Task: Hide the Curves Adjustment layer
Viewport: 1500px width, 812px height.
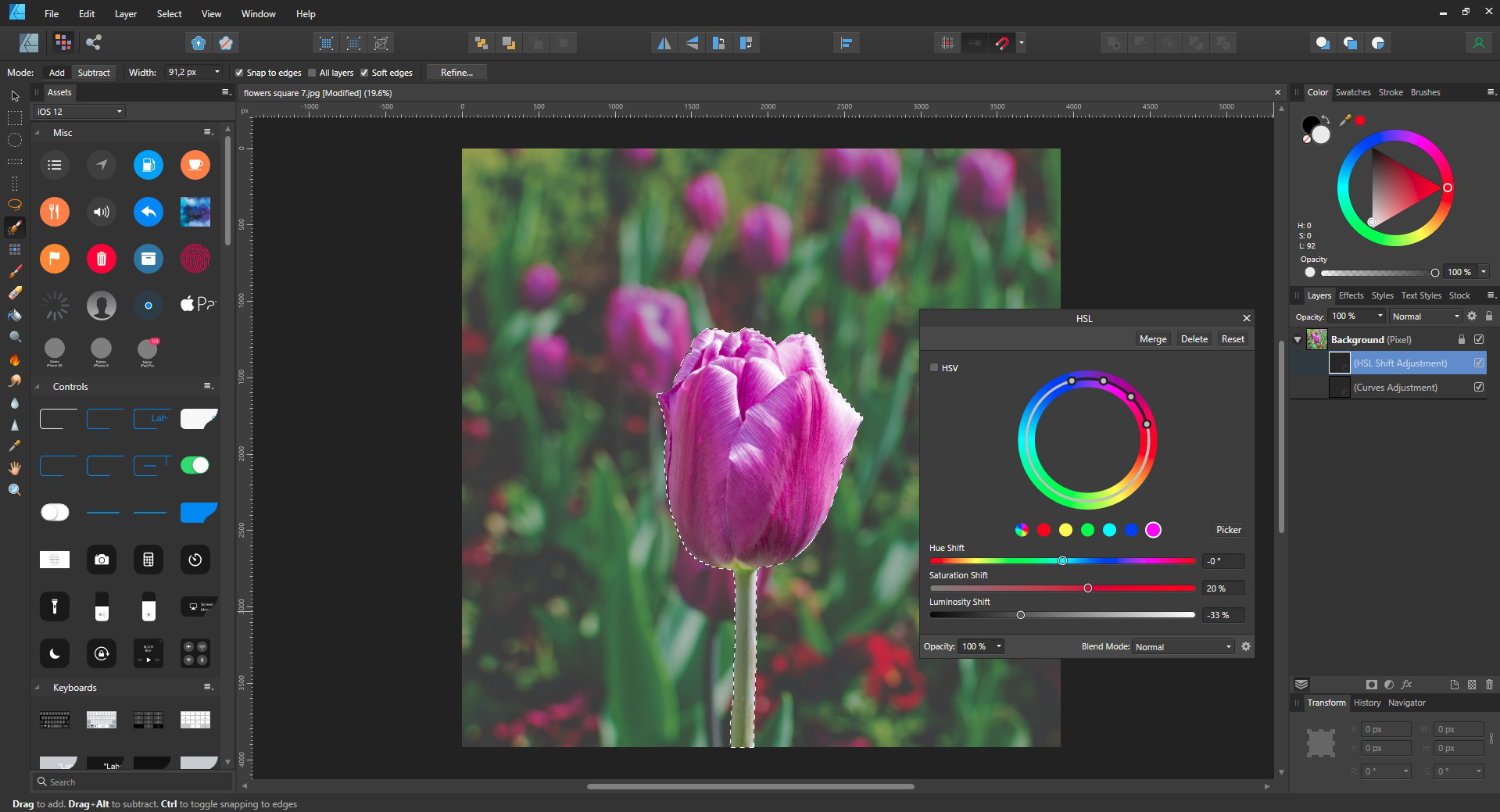Action: tap(1479, 387)
